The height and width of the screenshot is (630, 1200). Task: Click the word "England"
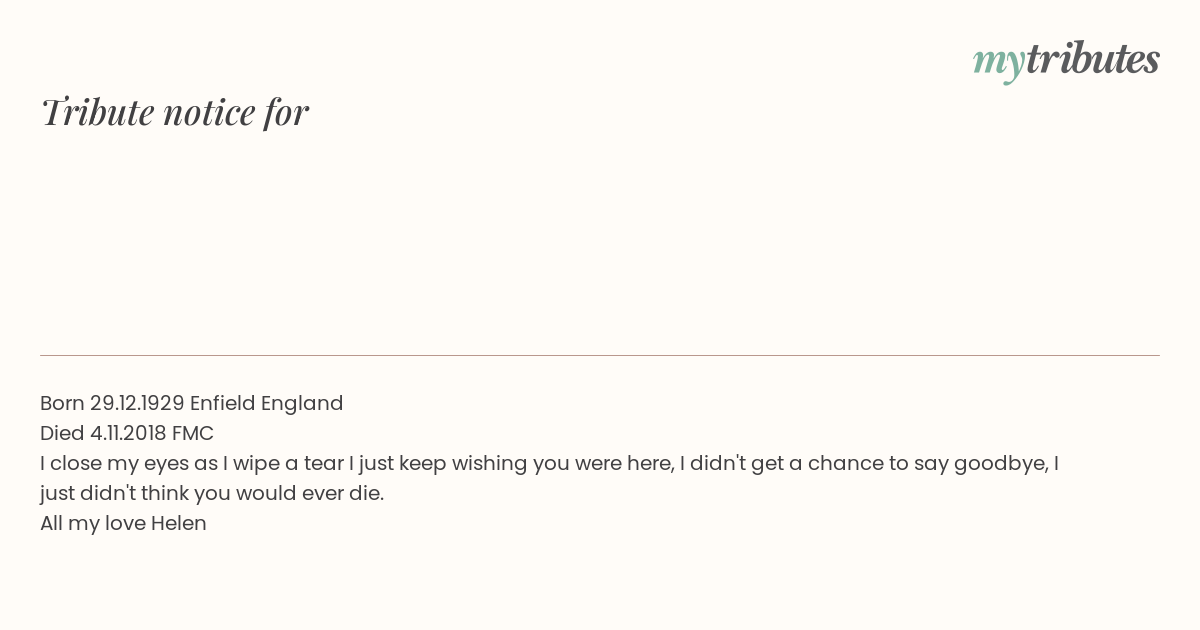point(302,404)
